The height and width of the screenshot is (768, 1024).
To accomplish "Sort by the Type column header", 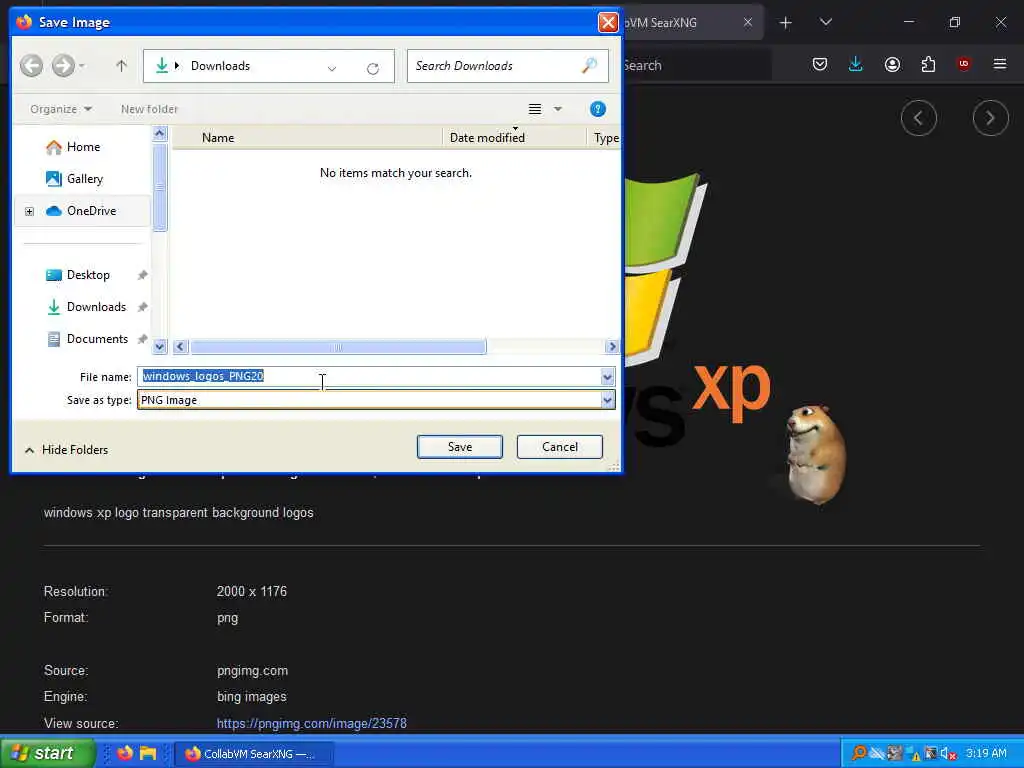I will [605, 138].
